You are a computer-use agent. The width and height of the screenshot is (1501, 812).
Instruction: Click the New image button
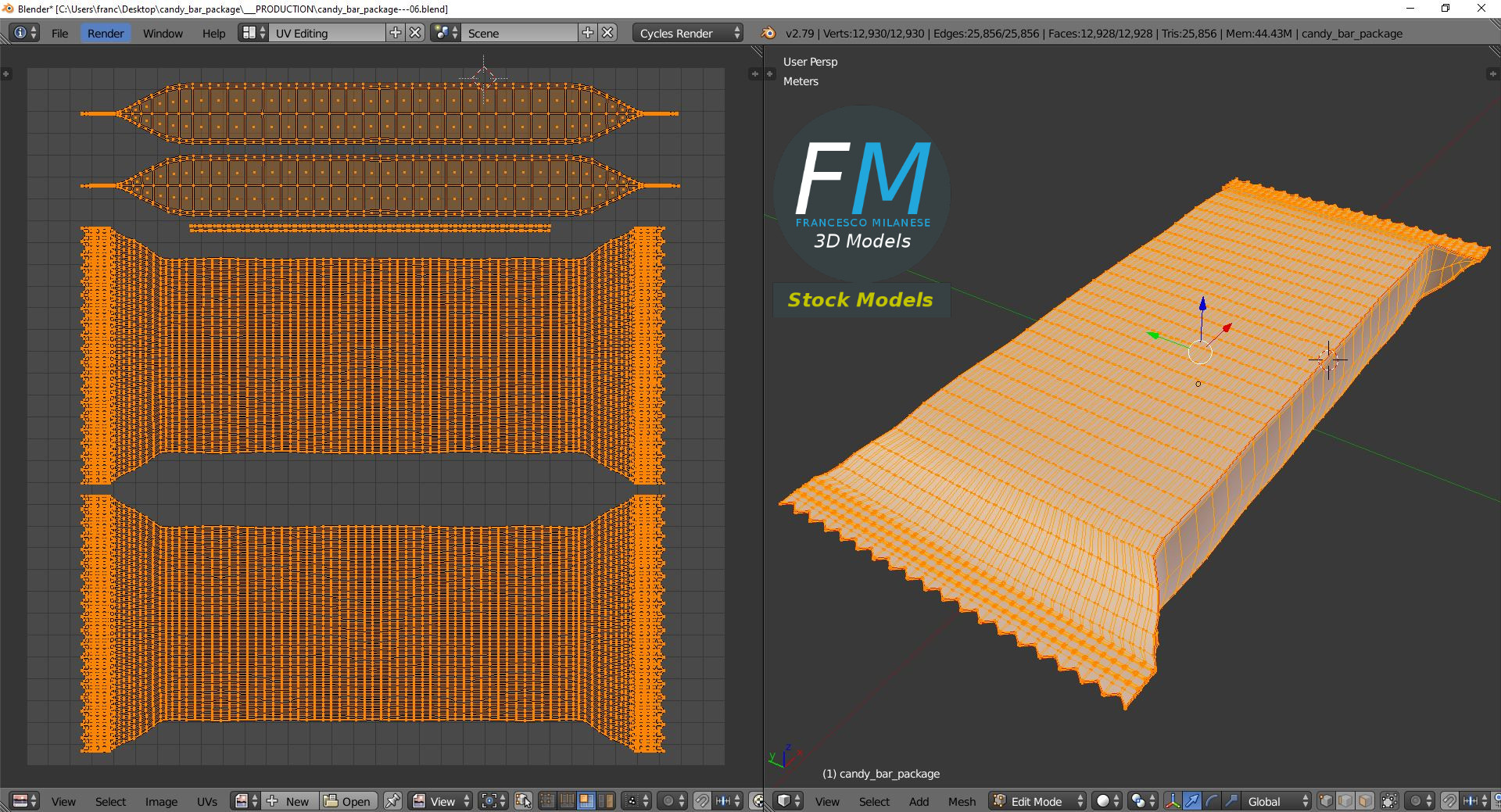[290, 801]
